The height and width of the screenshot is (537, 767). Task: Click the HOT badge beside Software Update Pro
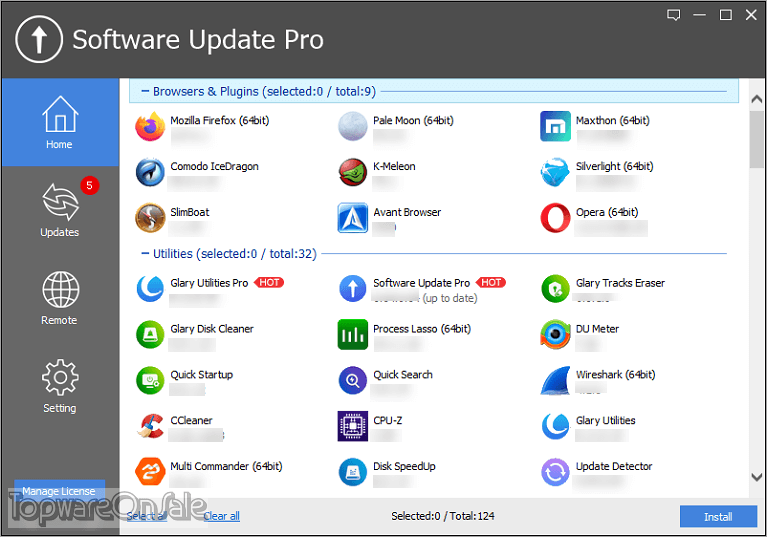pos(491,283)
